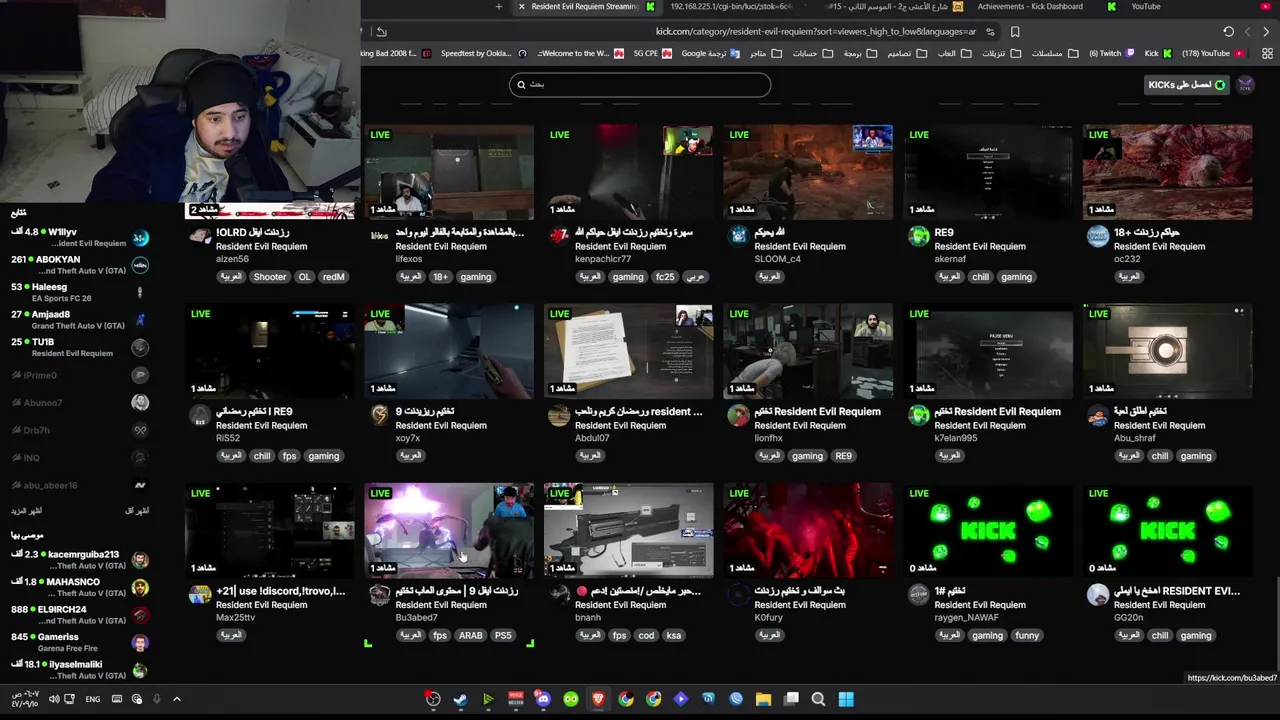Click the 'RE9' tag under lionfhx
1280x720 pixels.
tap(843, 456)
